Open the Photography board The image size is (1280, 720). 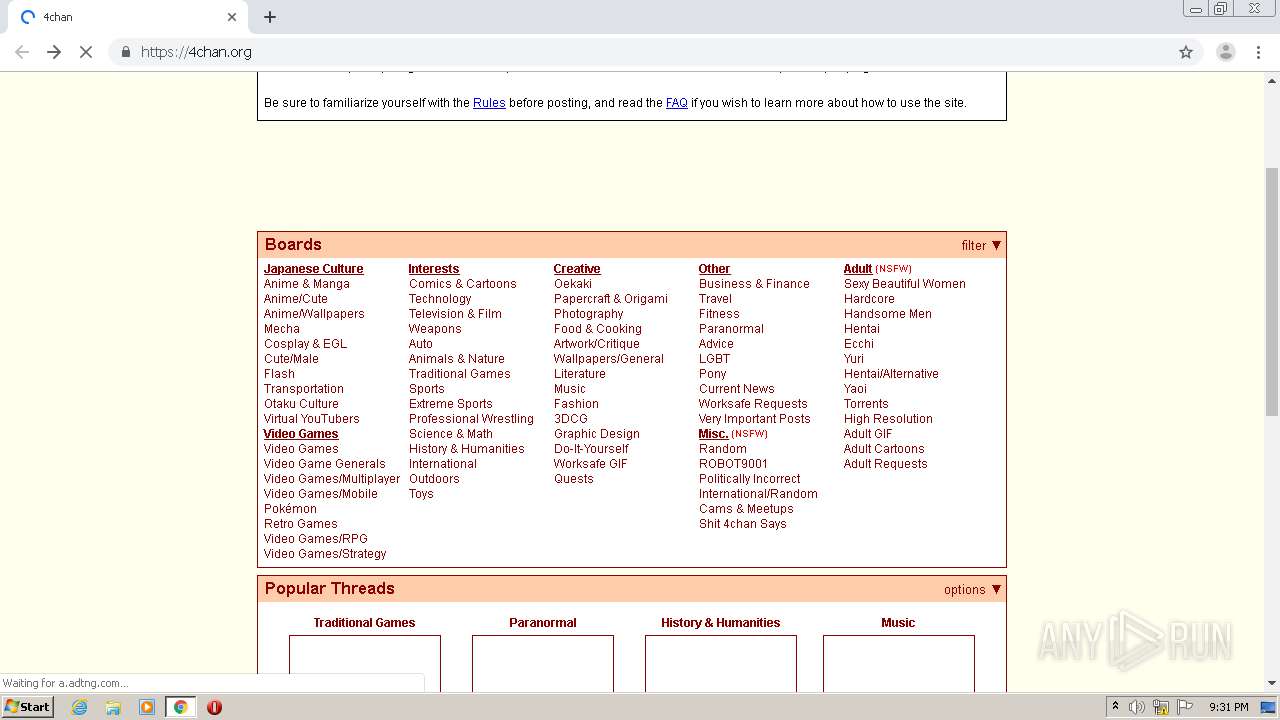click(x=589, y=314)
